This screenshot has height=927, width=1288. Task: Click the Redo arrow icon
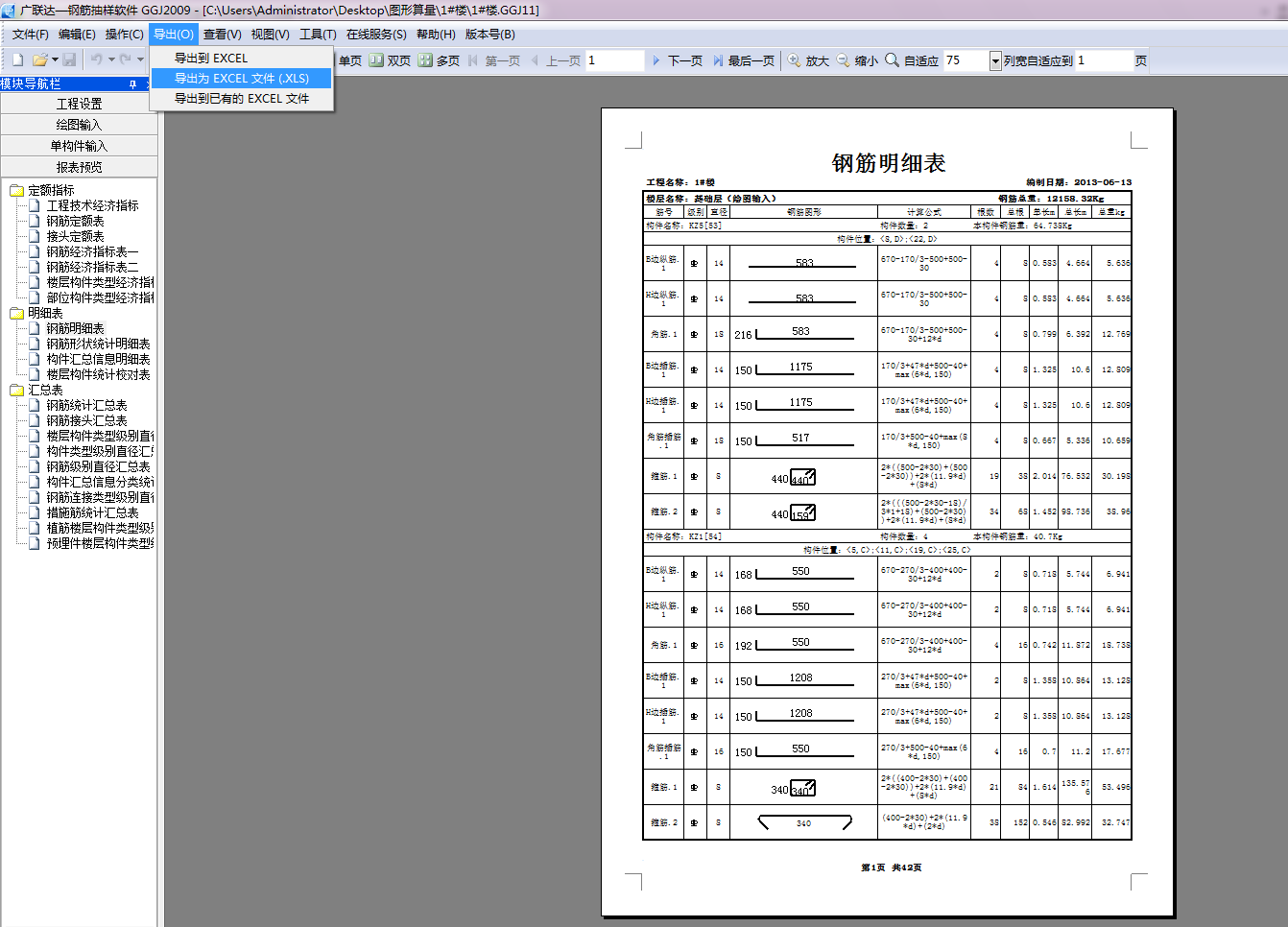pos(125,59)
